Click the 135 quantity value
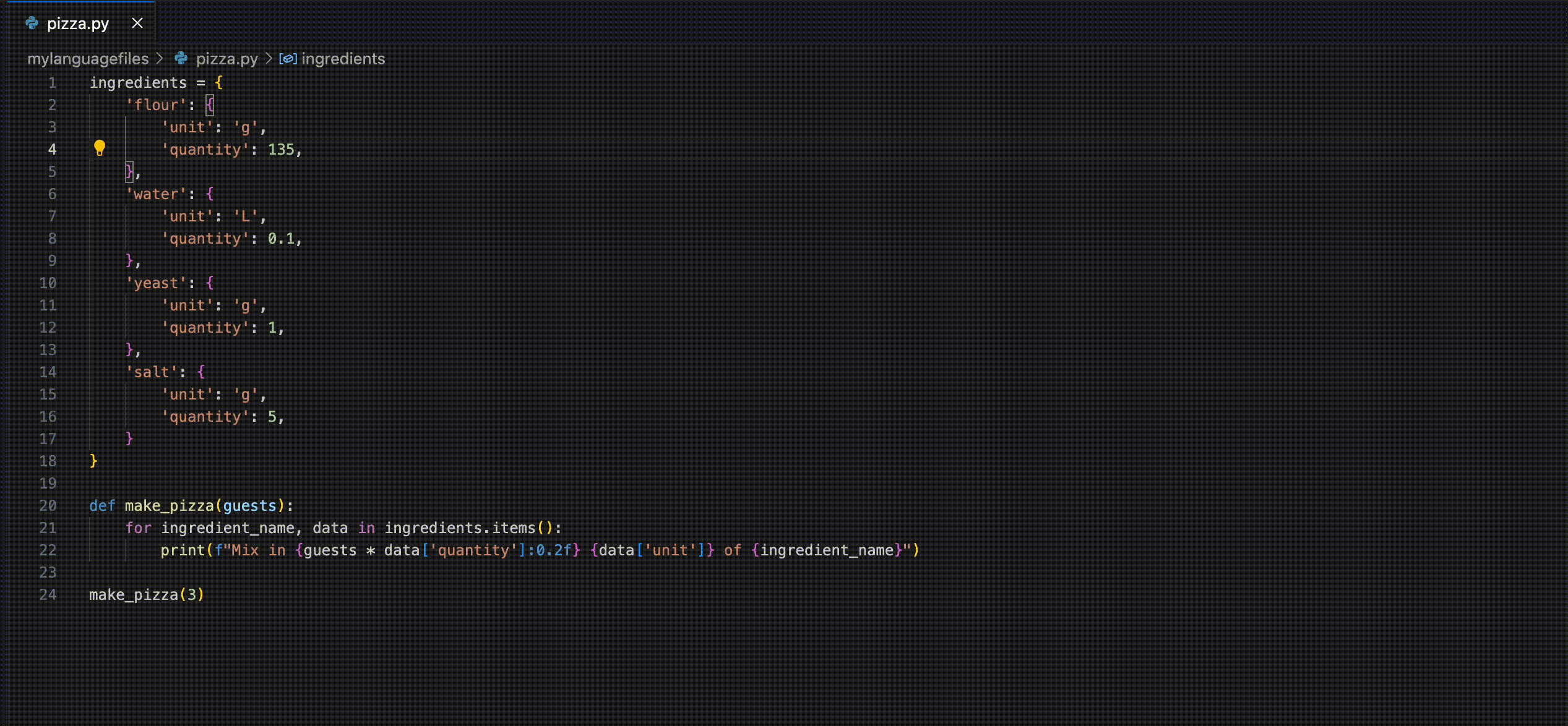Screen dimensions: 1568x726 (281, 150)
